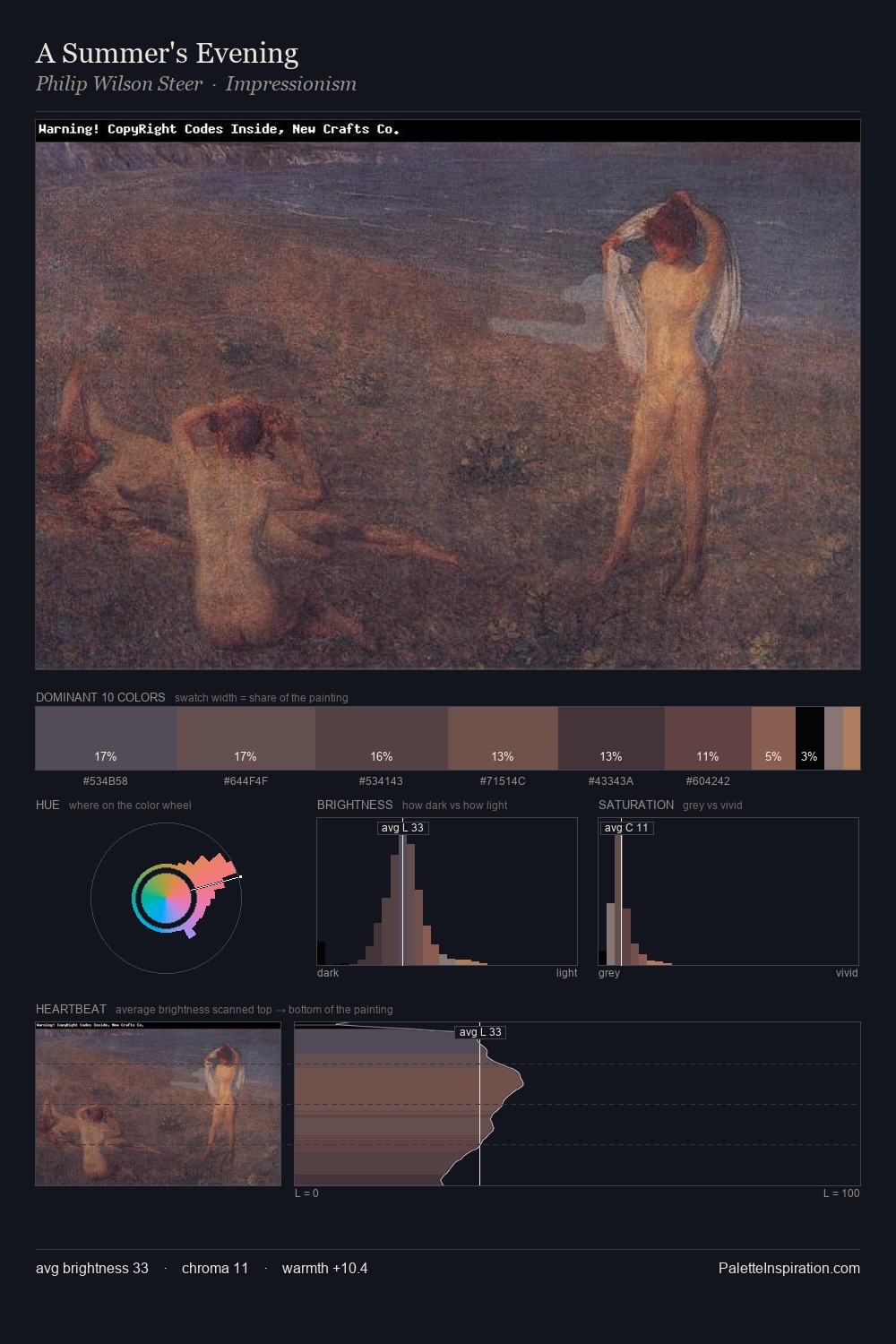Open the PaletteInspiration.com link
This screenshot has height=1344, width=896.
tap(789, 1268)
